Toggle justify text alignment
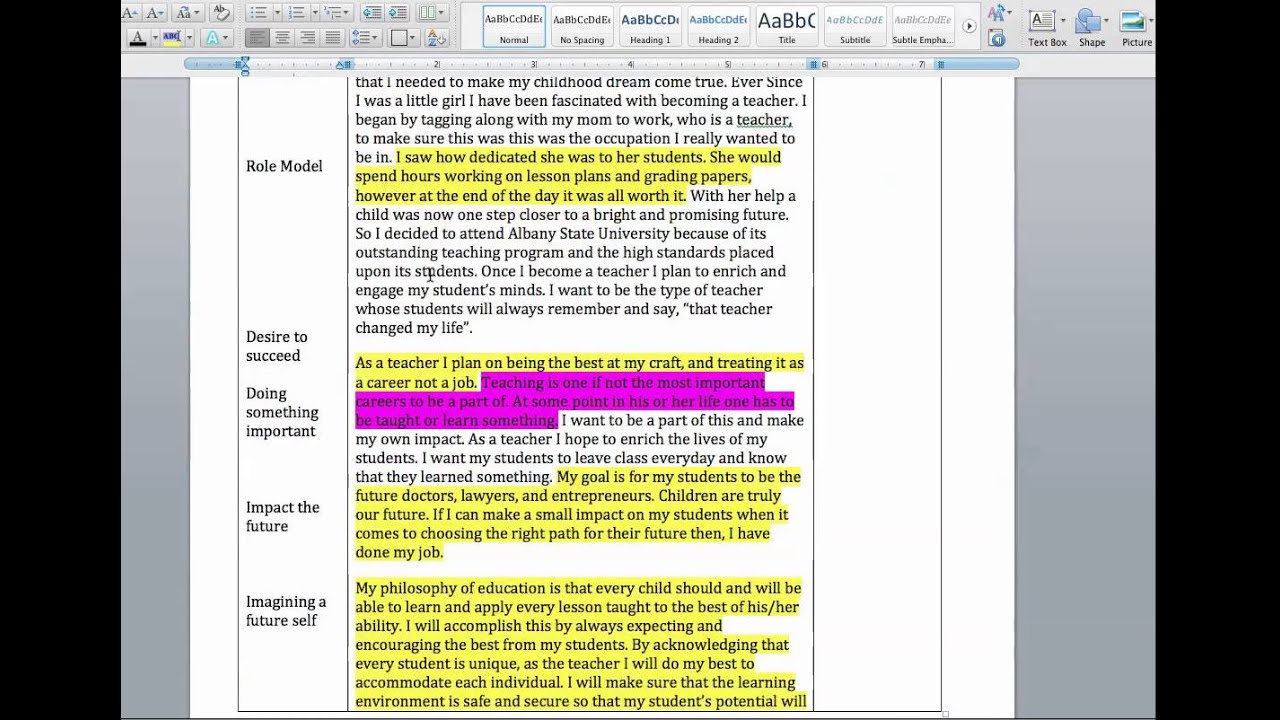 (332, 38)
